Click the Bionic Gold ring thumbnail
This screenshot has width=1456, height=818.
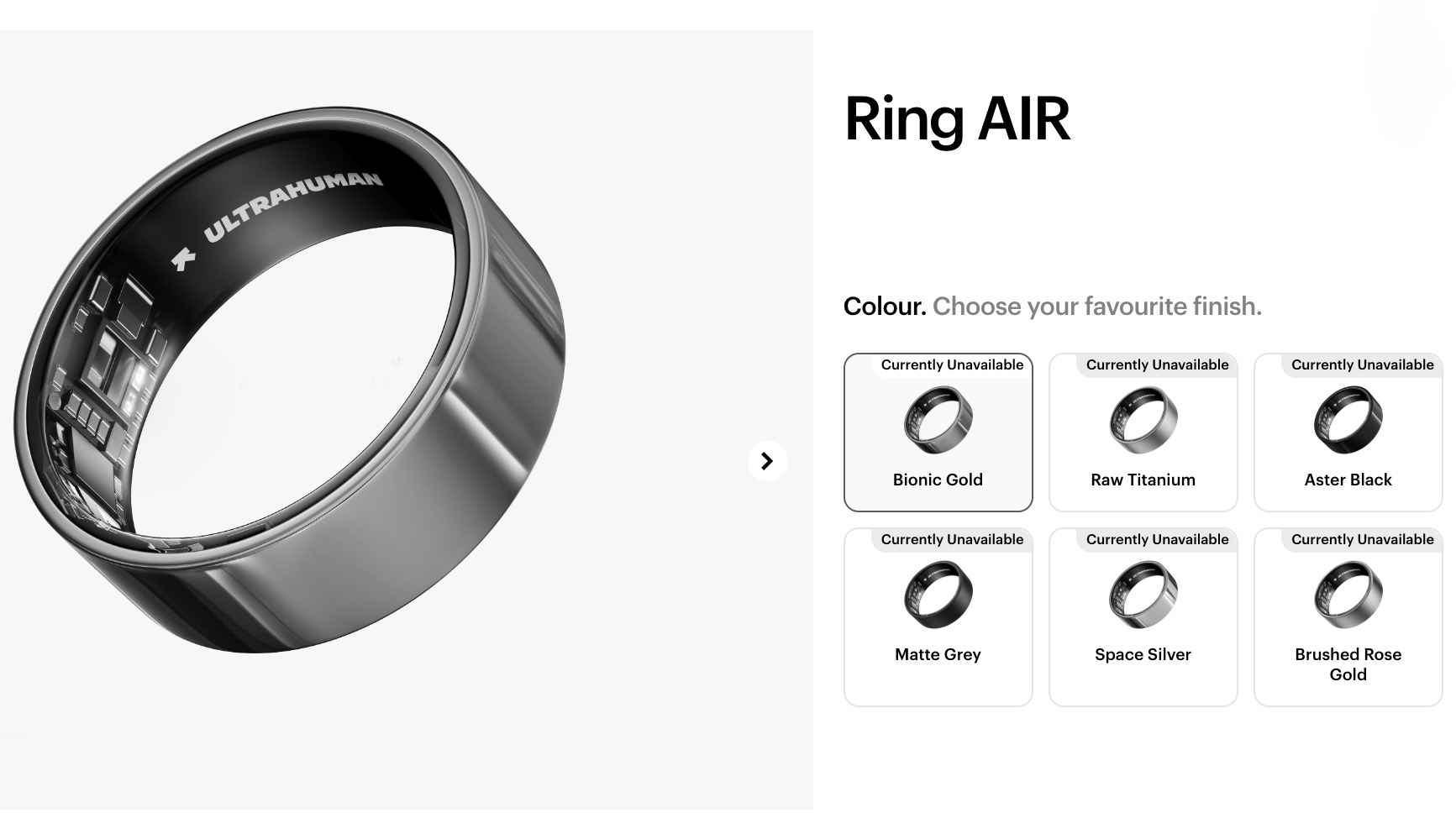pos(938,420)
